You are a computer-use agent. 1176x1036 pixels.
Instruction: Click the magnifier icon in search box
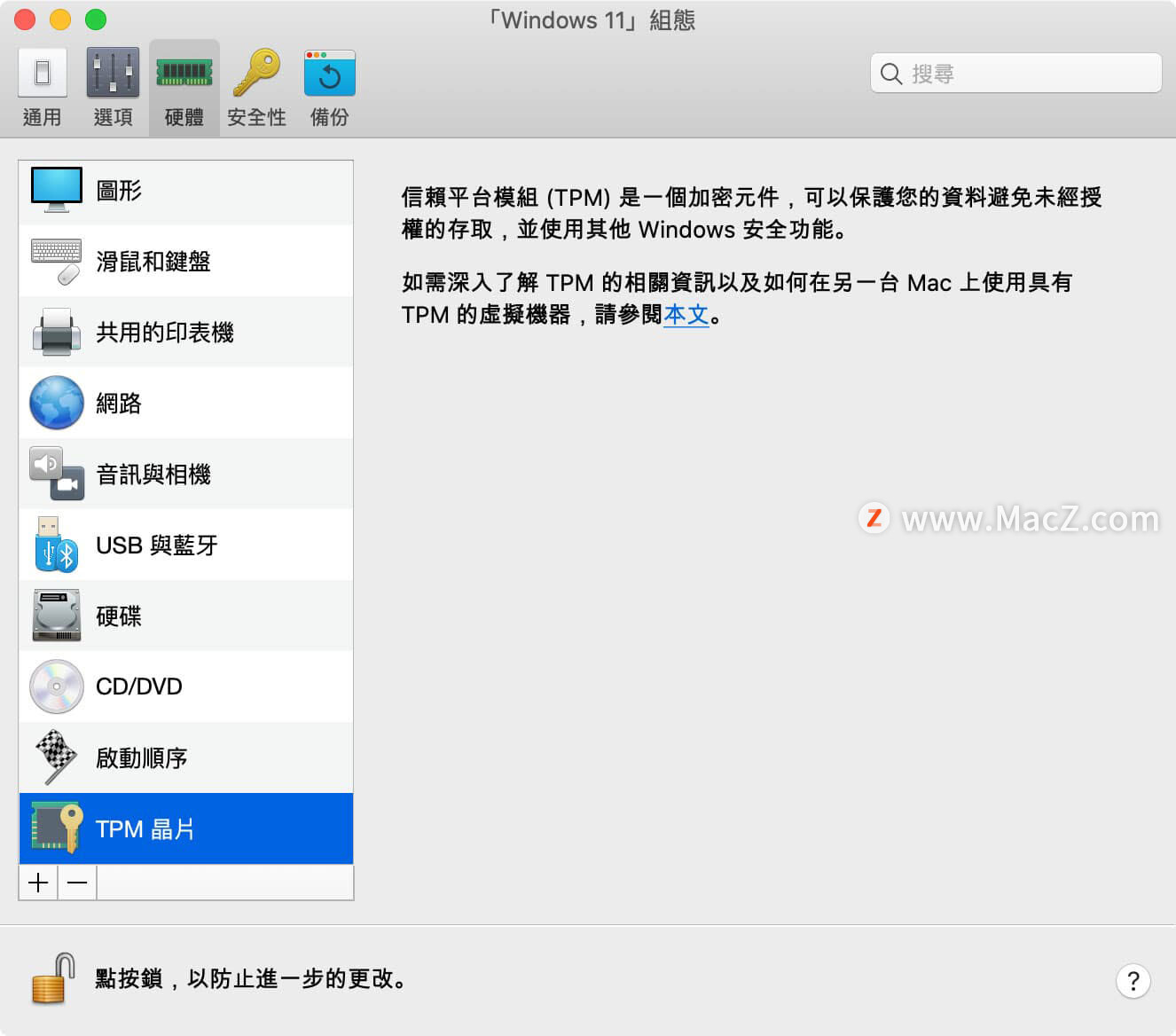click(891, 74)
